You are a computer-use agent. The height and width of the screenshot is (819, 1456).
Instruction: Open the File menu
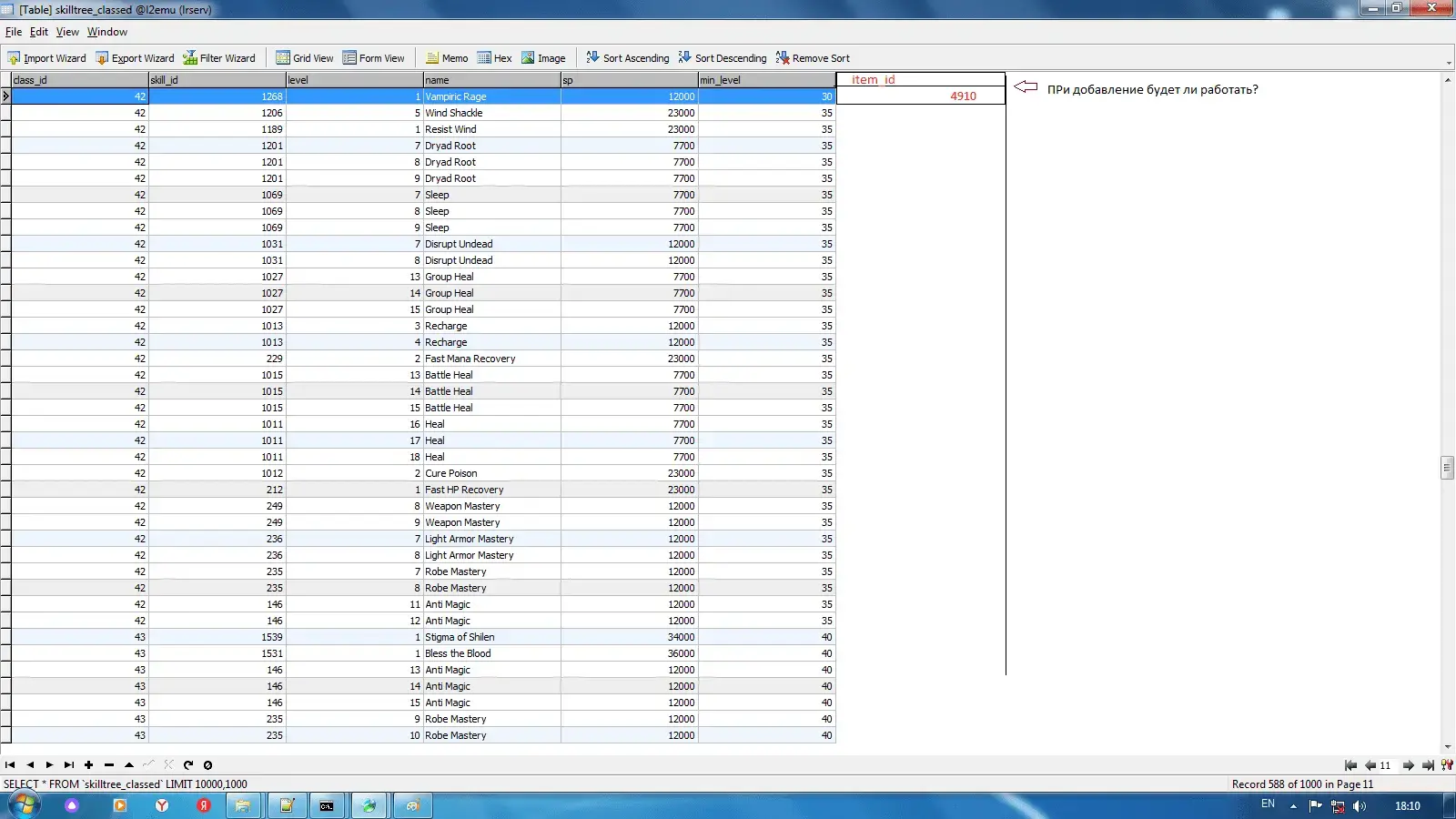[14, 32]
